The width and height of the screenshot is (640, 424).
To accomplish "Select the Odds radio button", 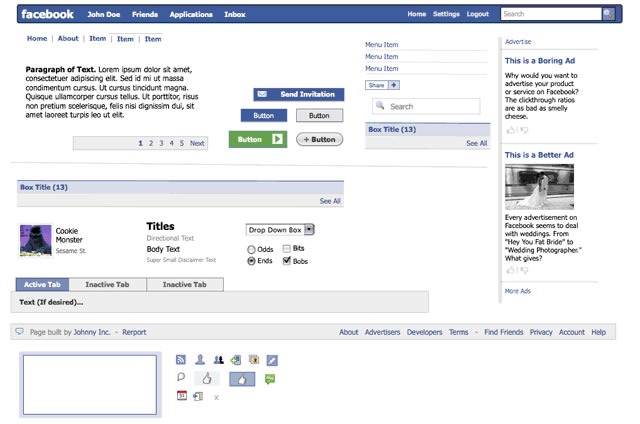I will [251, 249].
